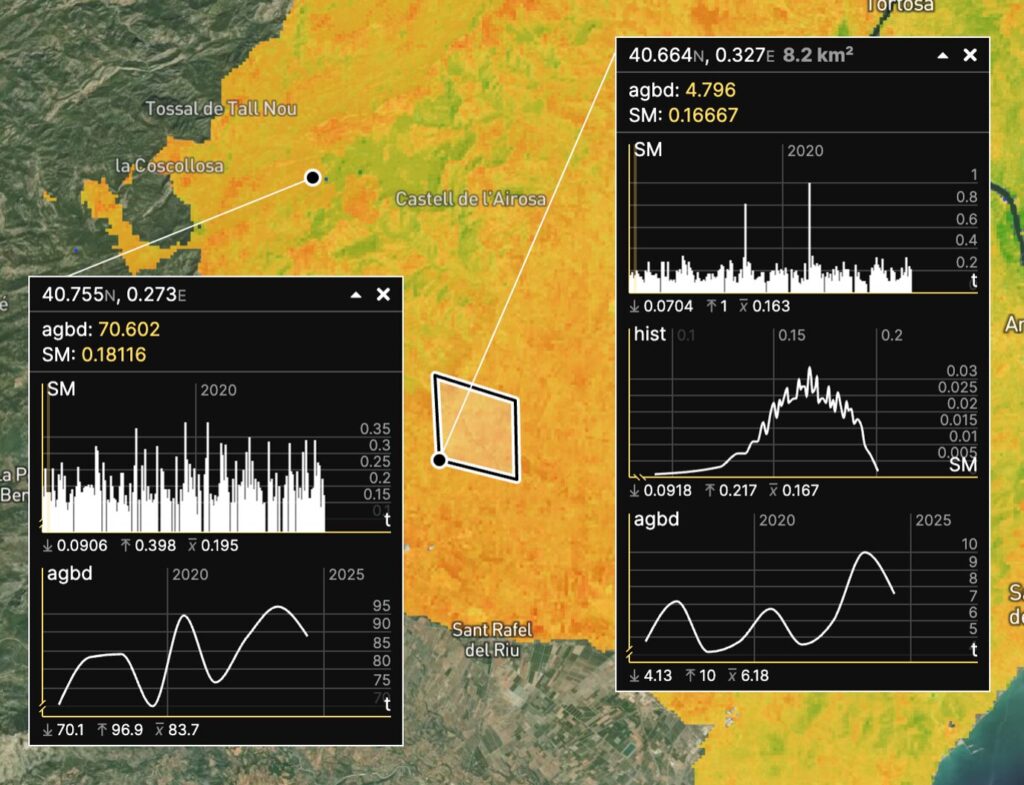Screen dimensions: 1024x785
Task: Click minimum icon under left SM chart
Action: point(47,545)
